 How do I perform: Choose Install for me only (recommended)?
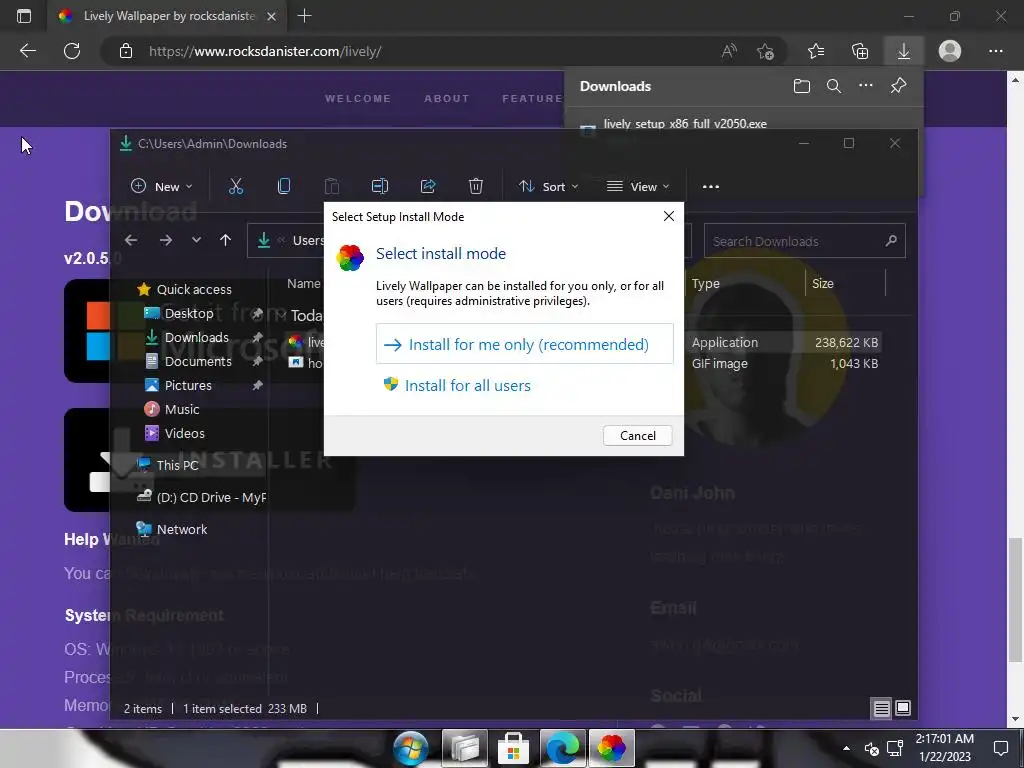[x=524, y=344]
